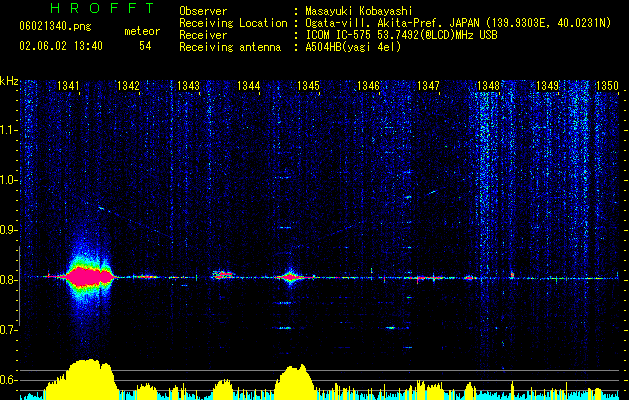
Task: Click the kHz axis unit label
Action: (9, 81)
